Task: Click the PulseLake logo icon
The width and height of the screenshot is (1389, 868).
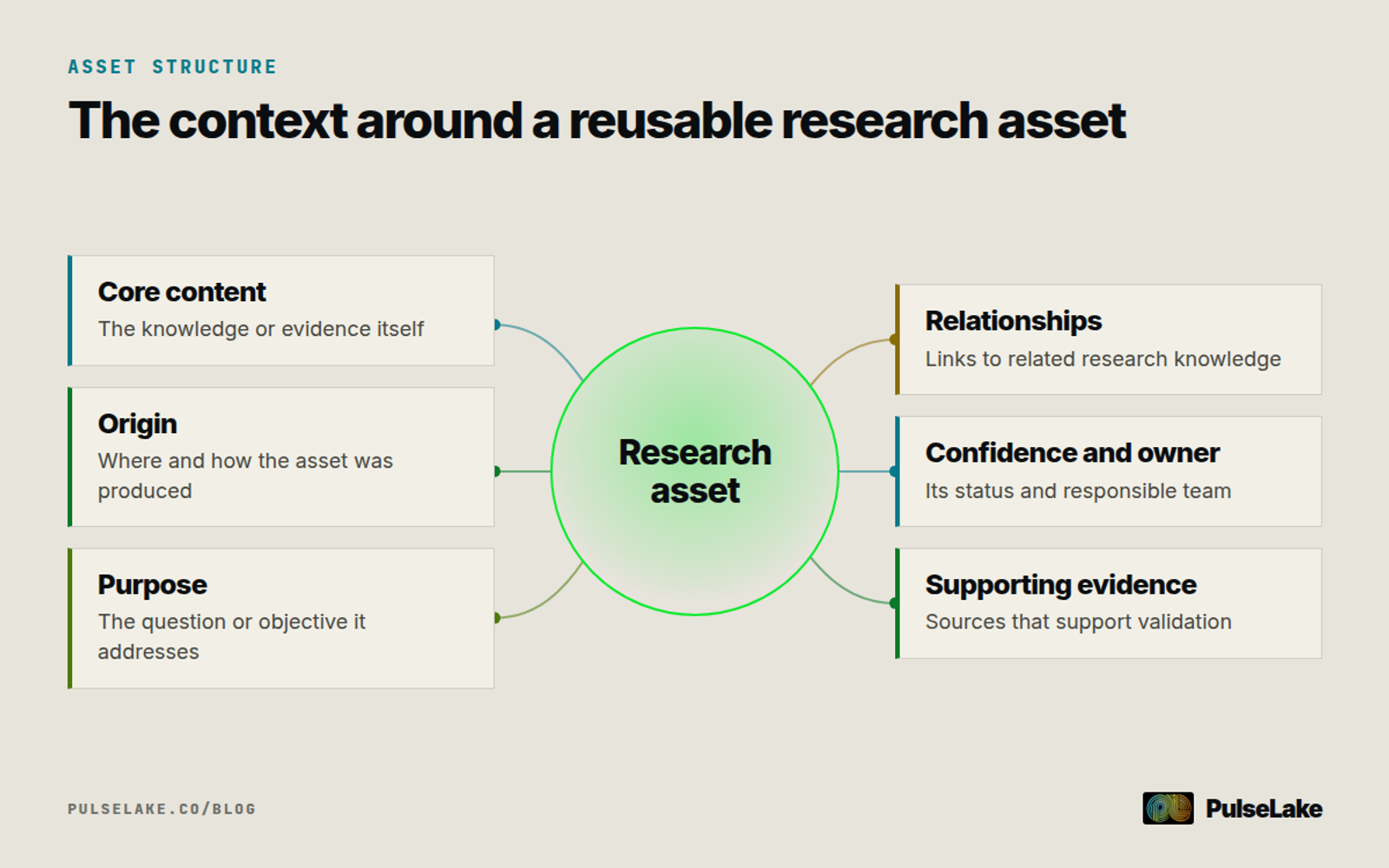Action: 1168,808
